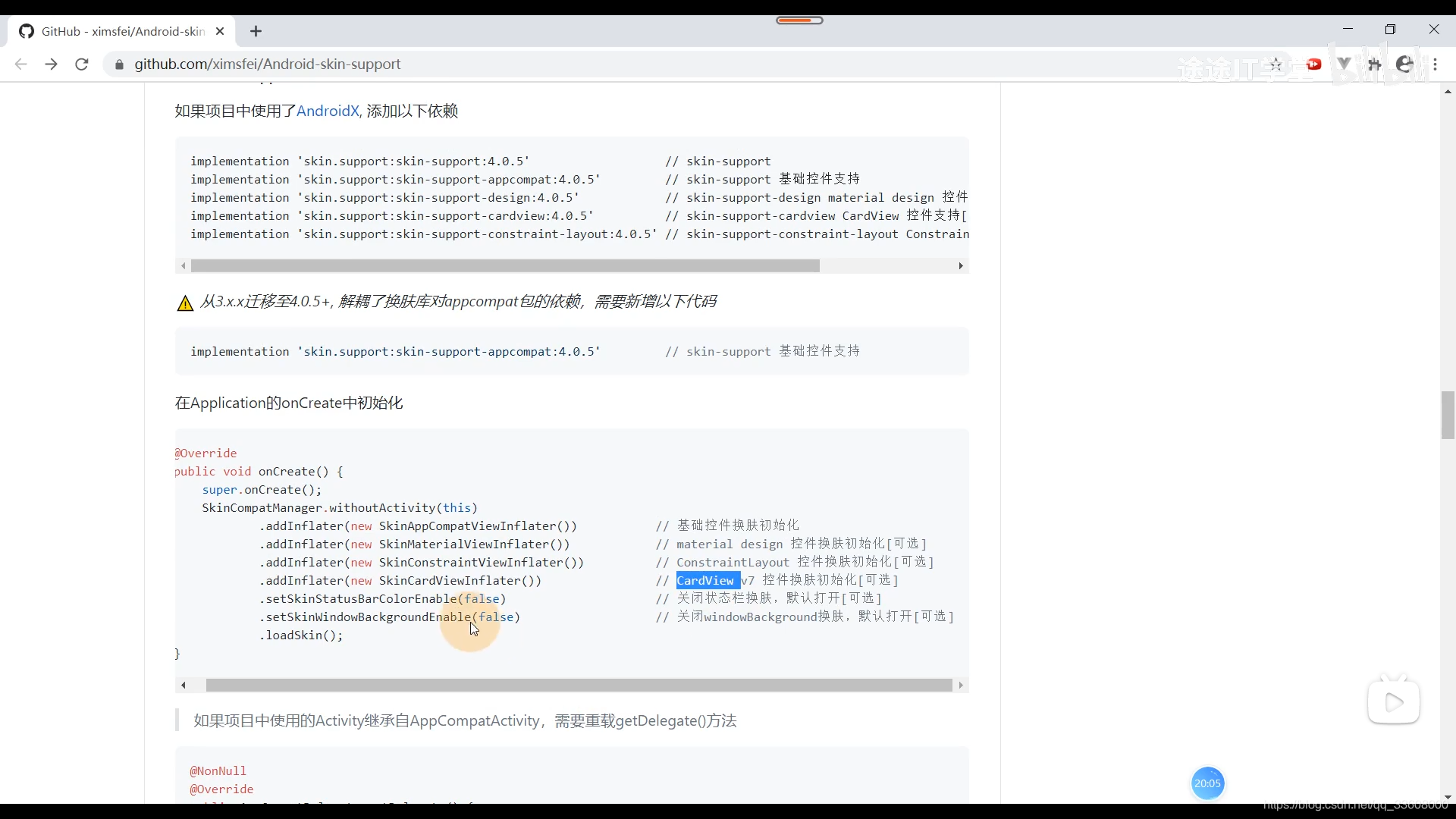The image size is (1456, 819).
Task: Click the skin-support-cardview:4.0.5 line
Action: [392, 216]
